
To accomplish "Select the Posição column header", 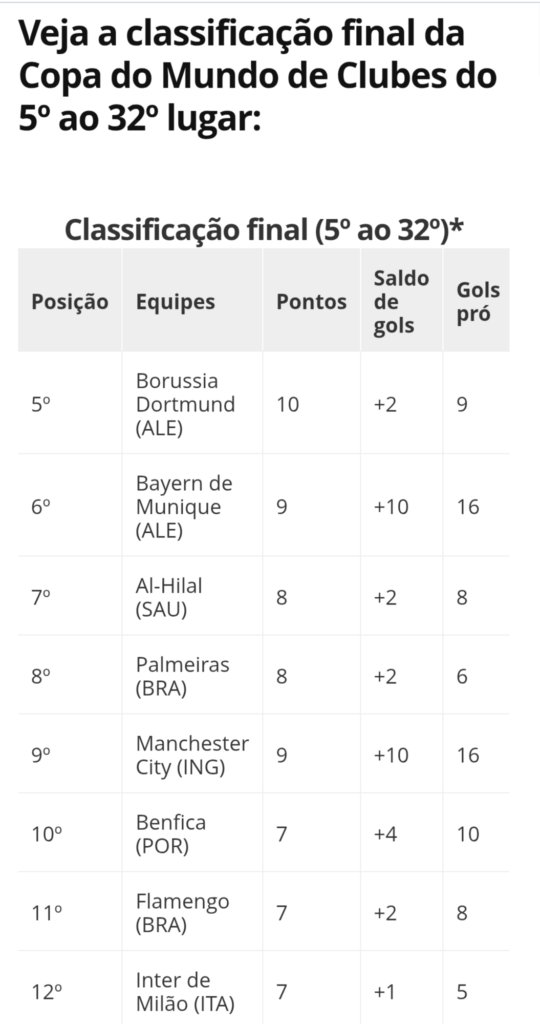I will coord(70,302).
